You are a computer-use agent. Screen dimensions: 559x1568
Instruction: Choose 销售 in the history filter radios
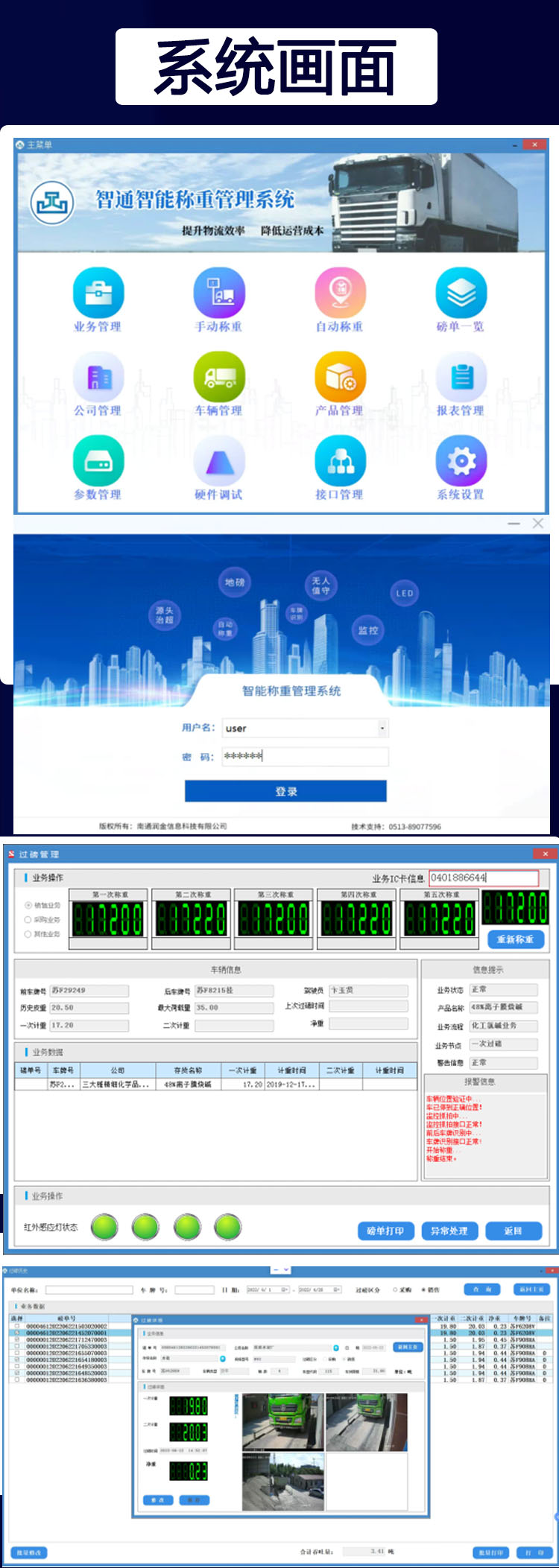424,1289
